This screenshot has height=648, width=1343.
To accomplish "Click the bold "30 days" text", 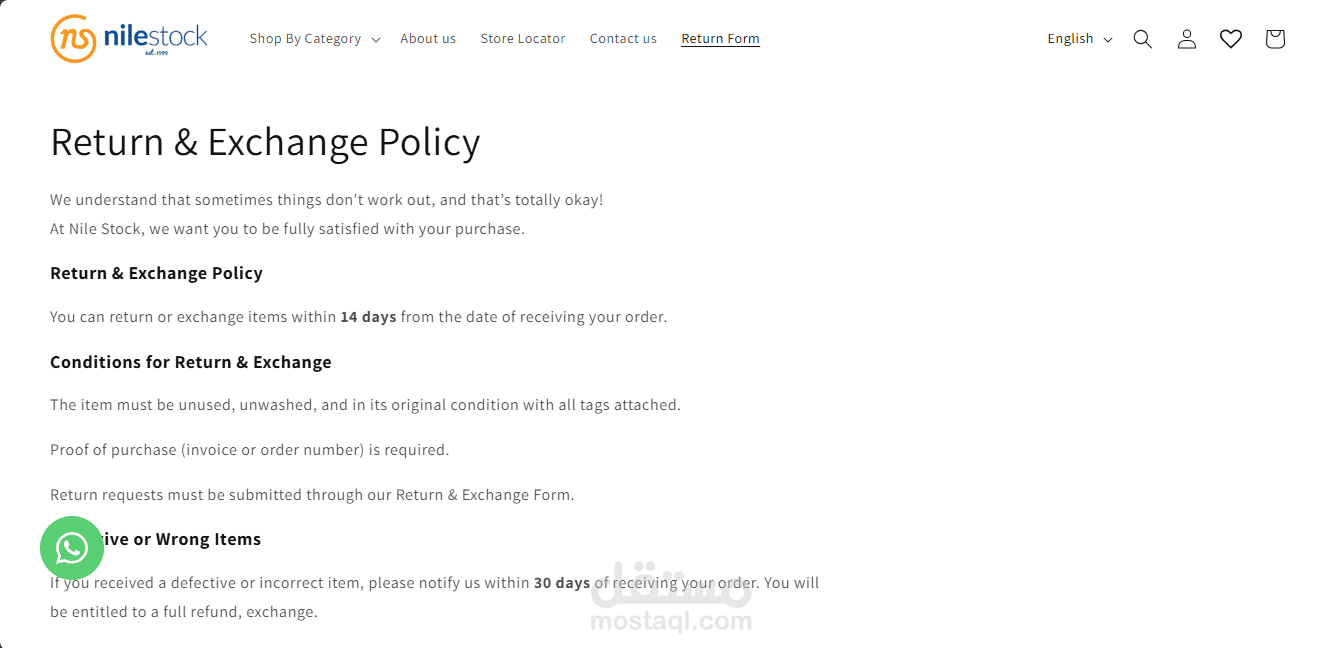I will click(561, 583).
